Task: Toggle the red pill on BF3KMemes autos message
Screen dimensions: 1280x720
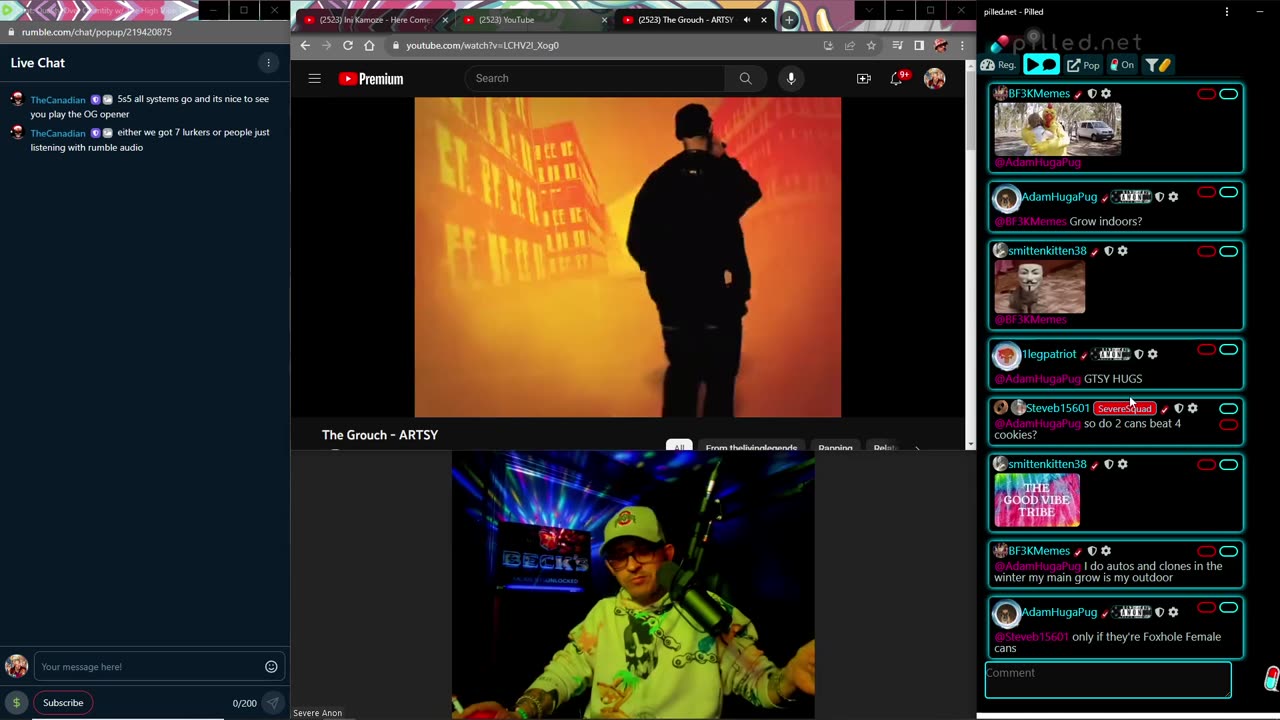Action: coord(1206,551)
